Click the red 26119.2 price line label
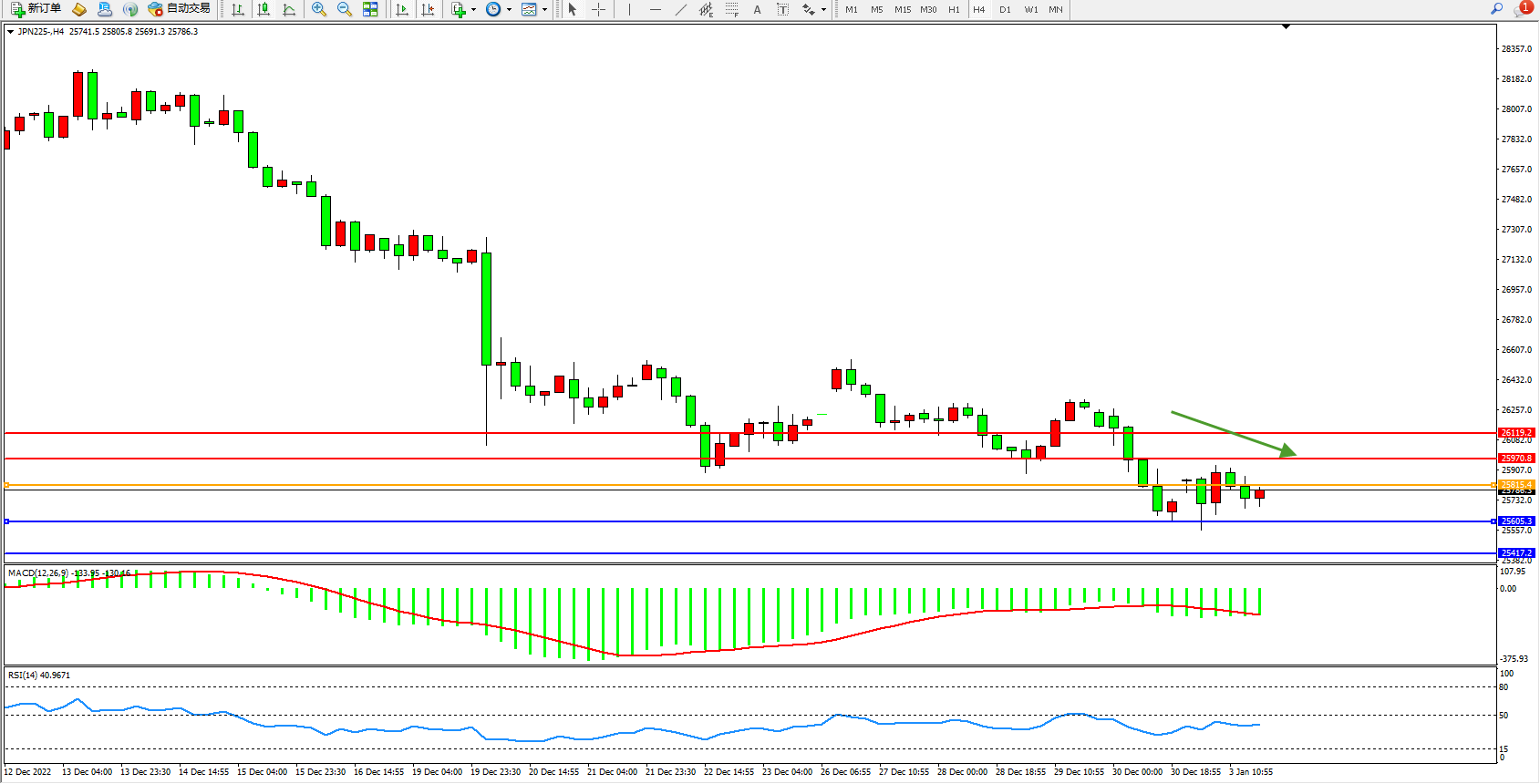The width and height of the screenshot is (1540, 784). point(1516,433)
